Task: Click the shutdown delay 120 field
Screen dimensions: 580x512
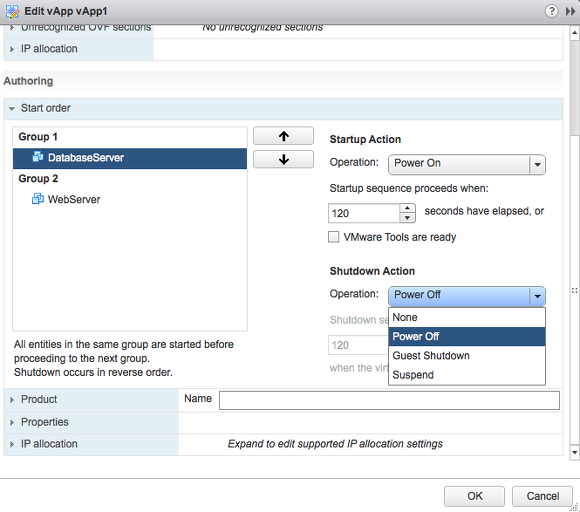Action: coord(358,345)
